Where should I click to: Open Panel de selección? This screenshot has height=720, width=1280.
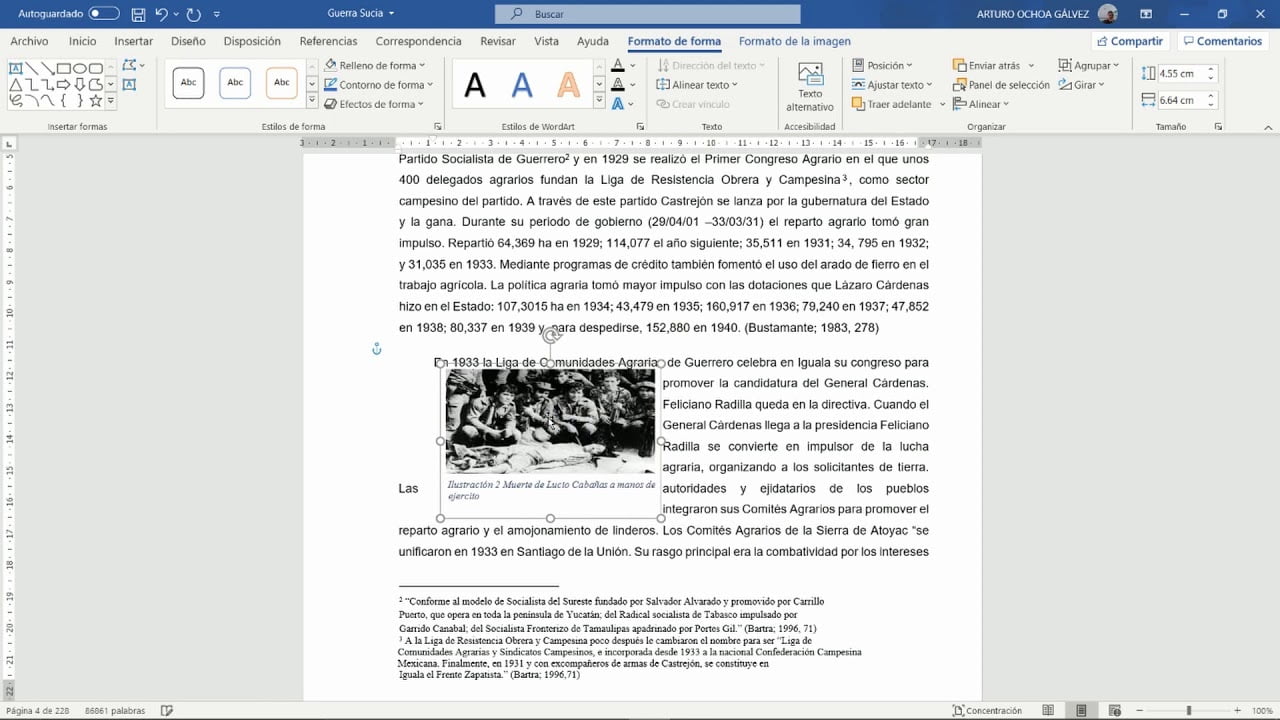(x=1001, y=85)
